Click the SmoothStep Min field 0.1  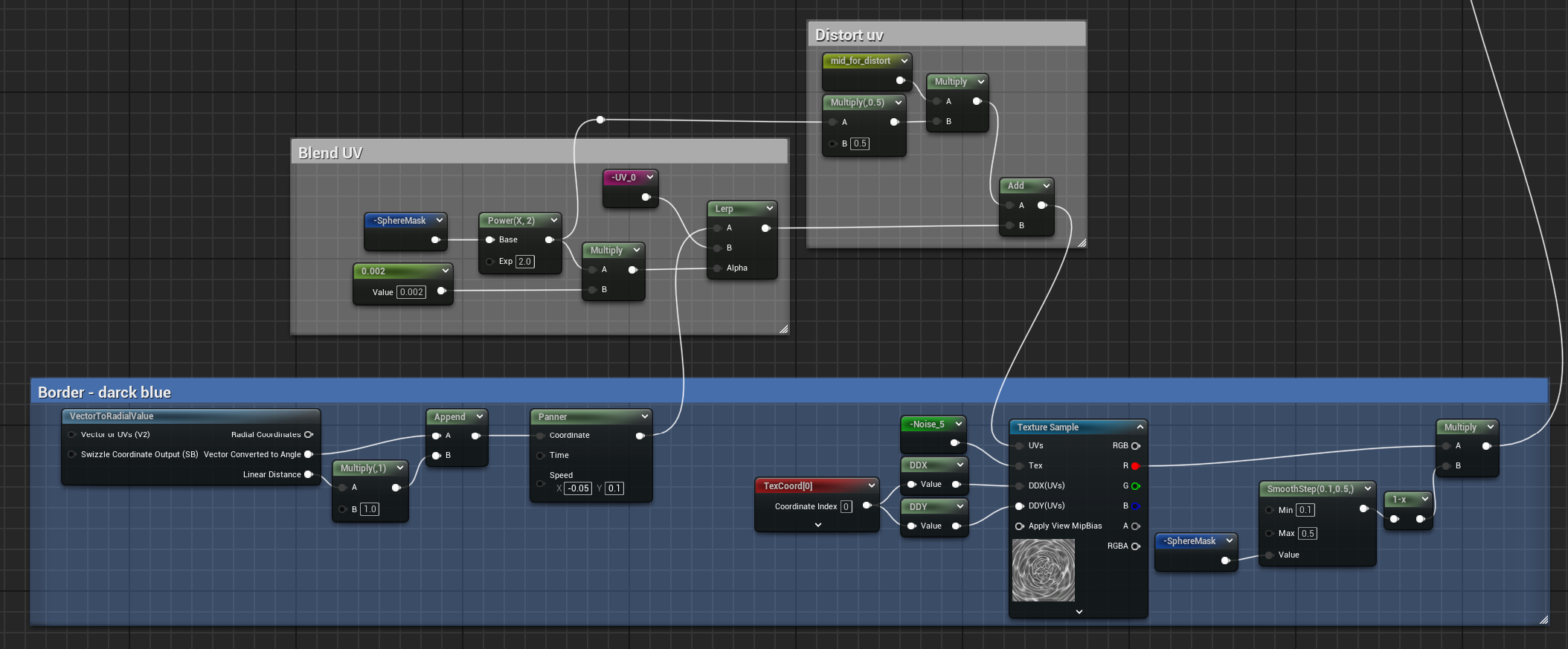pyautogui.click(x=1305, y=510)
